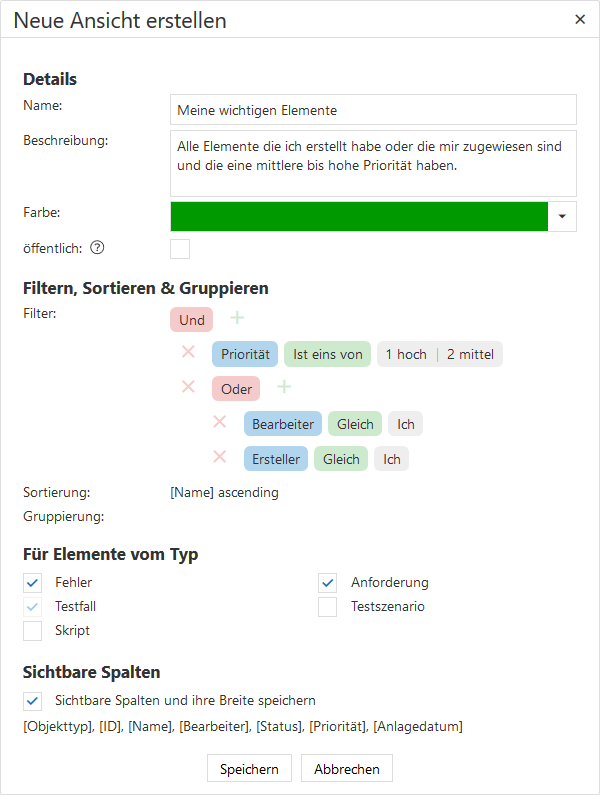Viewport: 600px width, 795px height.
Task: Change the Und group operator
Action: click(192, 320)
